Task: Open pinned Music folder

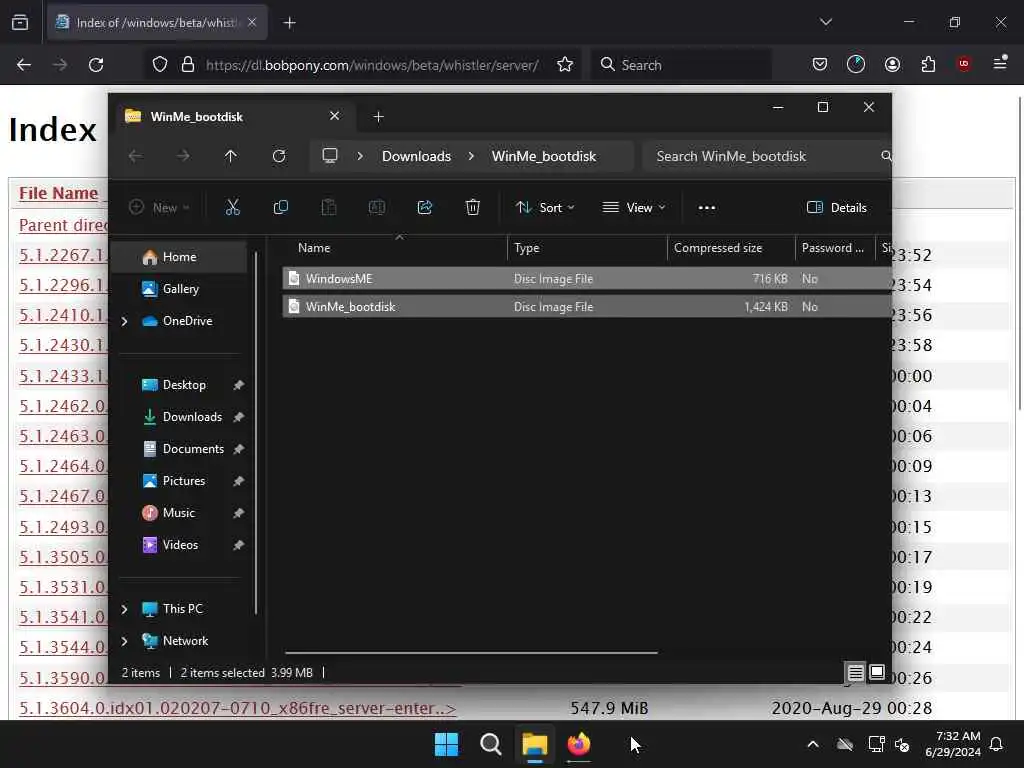Action: click(179, 513)
